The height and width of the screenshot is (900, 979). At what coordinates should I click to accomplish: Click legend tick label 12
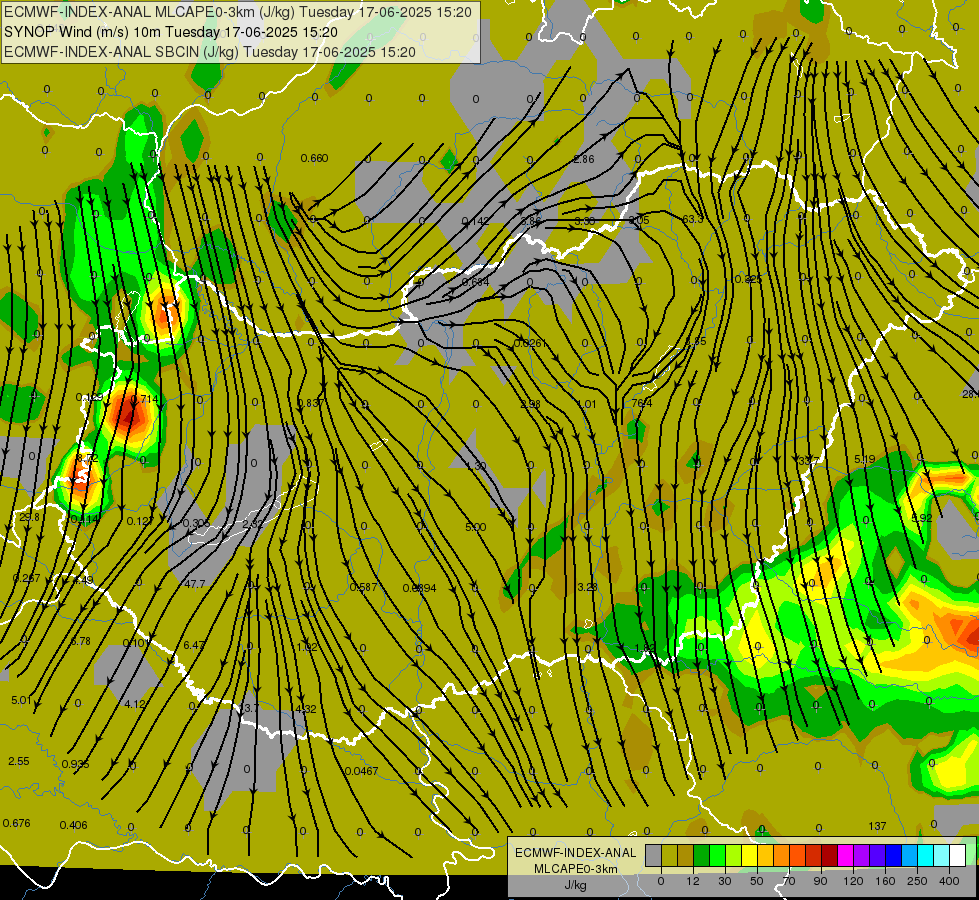point(693,881)
